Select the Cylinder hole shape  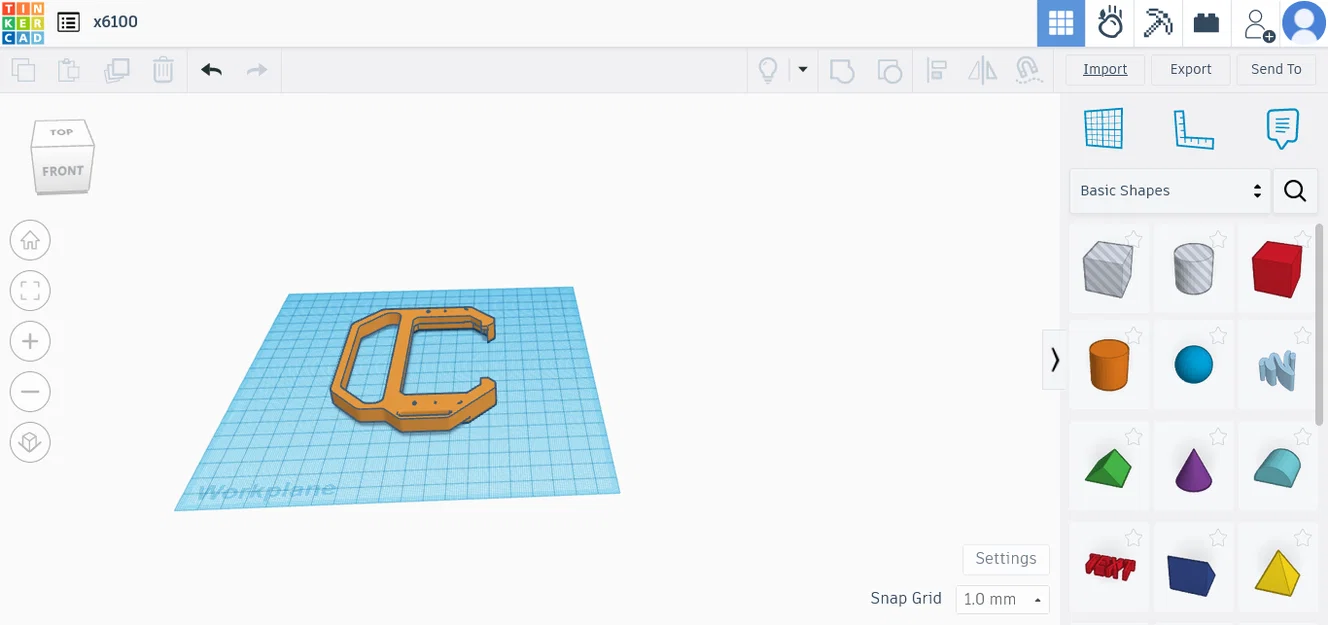(x=1194, y=268)
